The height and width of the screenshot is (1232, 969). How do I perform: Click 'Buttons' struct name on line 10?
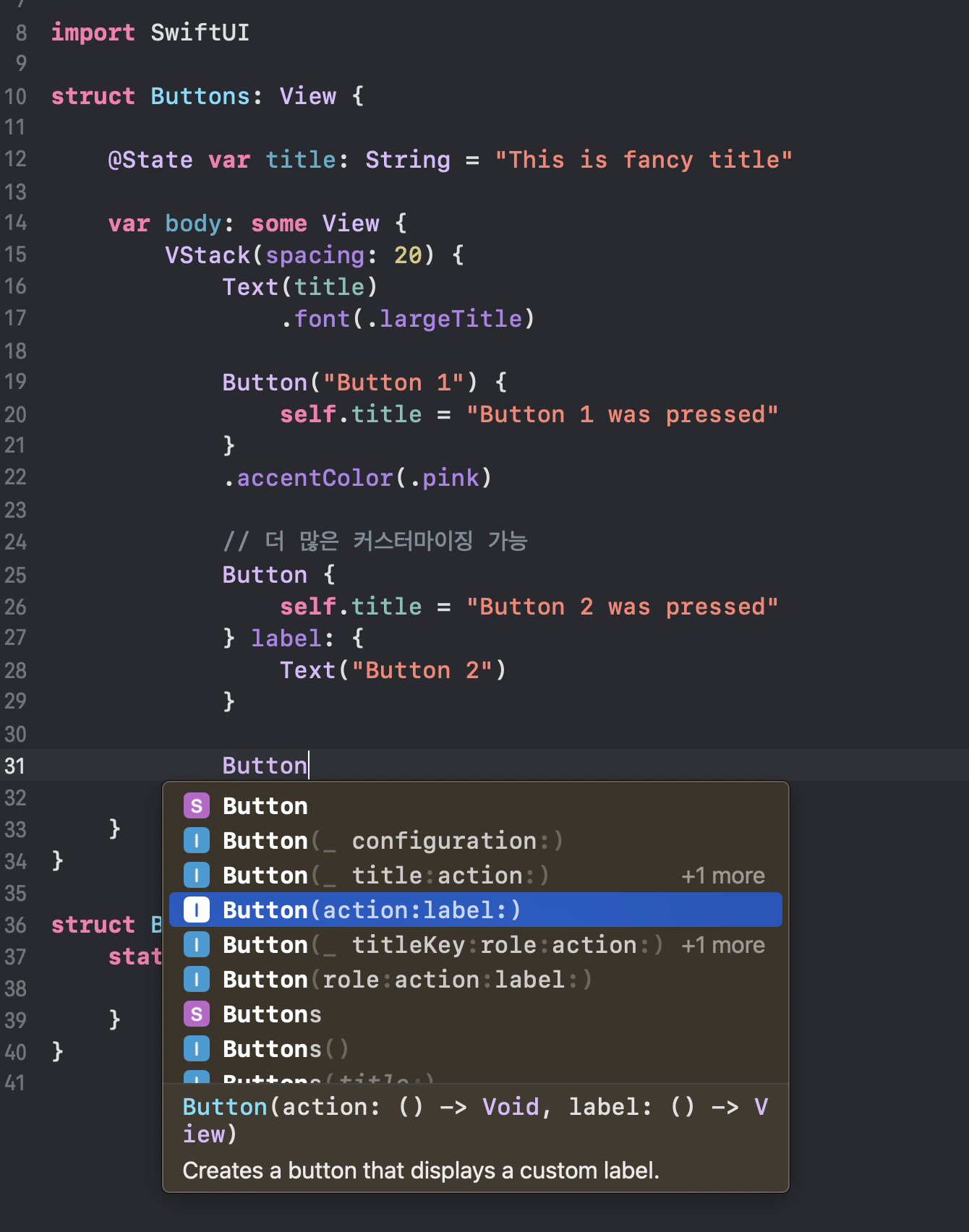point(200,96)
